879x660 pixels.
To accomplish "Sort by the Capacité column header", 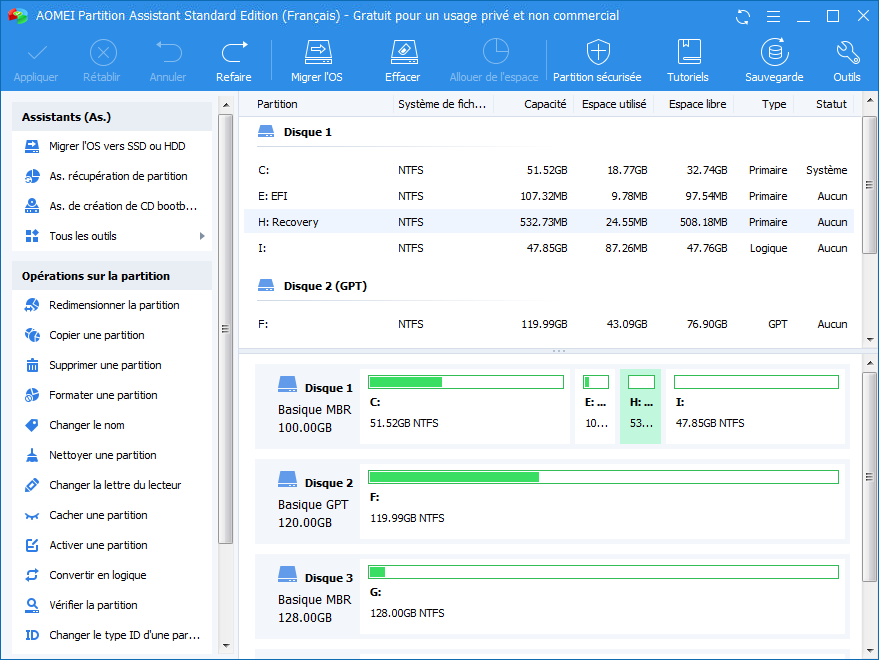I will [x=545, y=104].
